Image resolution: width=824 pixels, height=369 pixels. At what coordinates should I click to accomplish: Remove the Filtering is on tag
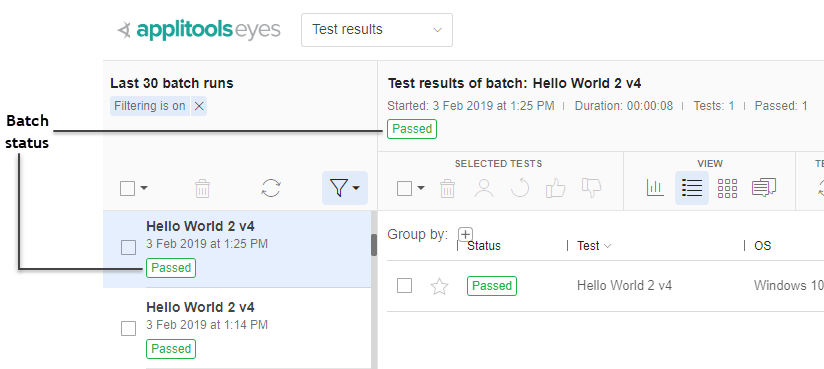pyautogui.click(x=199, y=106)
